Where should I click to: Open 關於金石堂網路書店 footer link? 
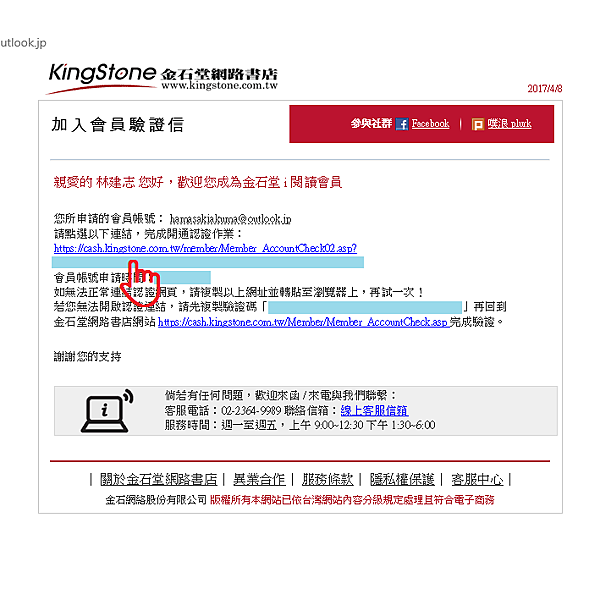(158, 479)
